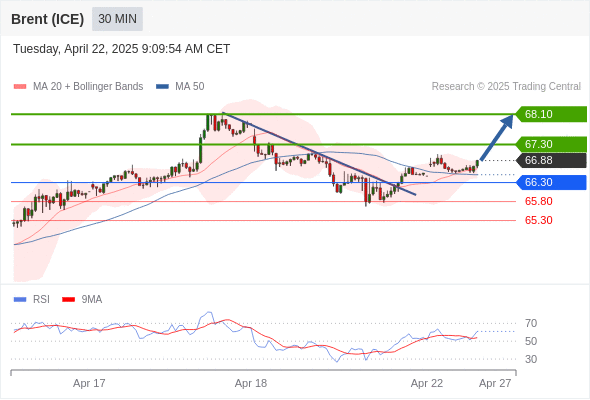Click the RSI 70 level label
The width and height of the screenshot is (590, 400).
coord(531,323)
